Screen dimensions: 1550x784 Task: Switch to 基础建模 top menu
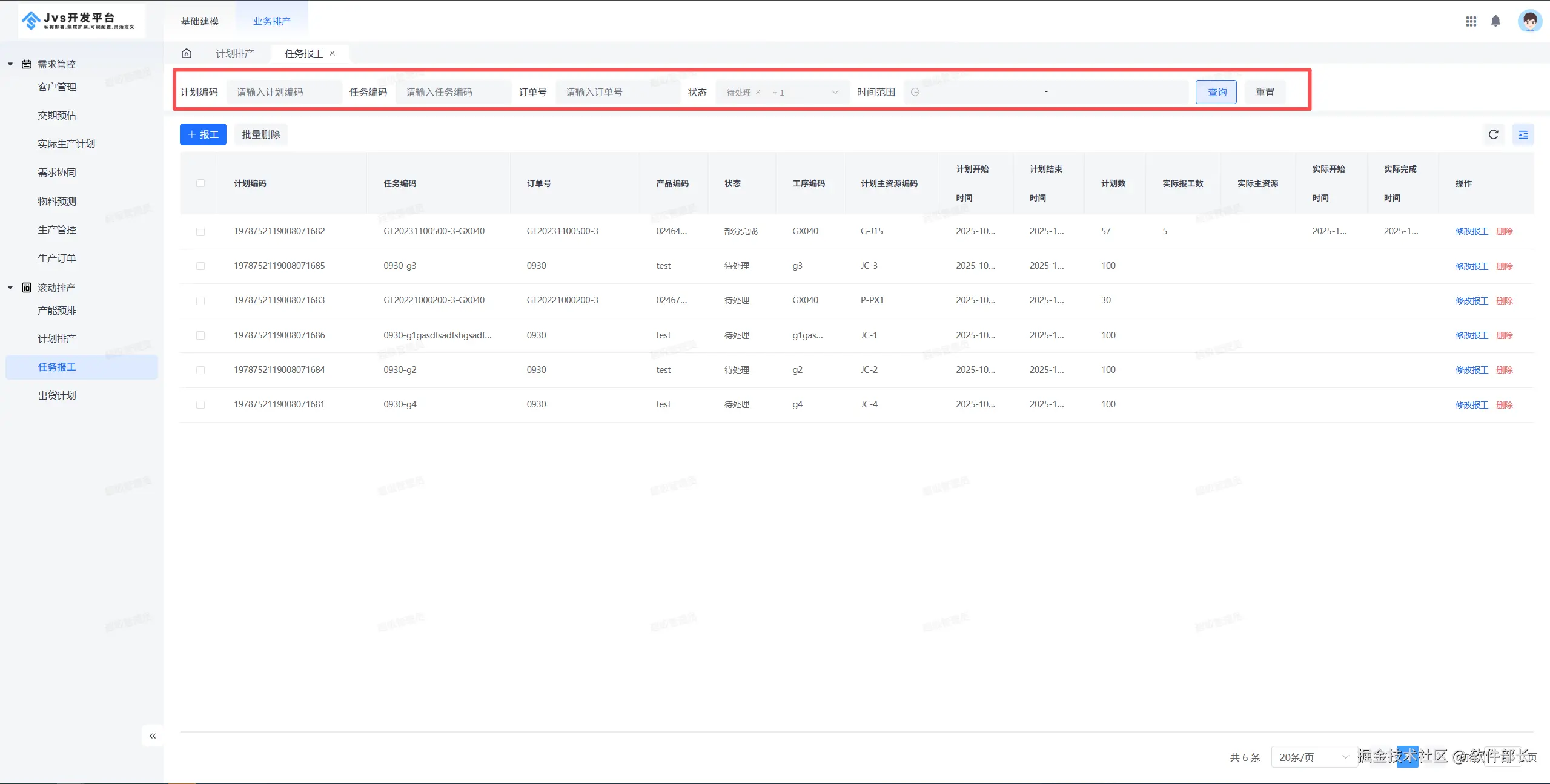(x=199, y=21)
